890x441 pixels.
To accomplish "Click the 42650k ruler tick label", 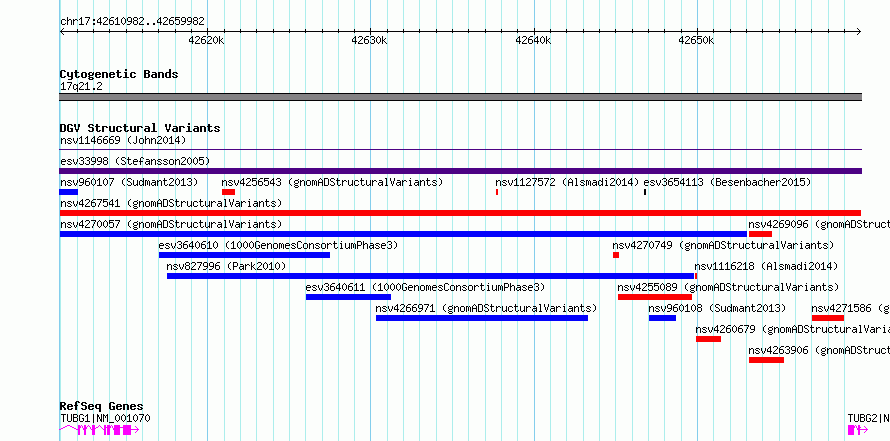I will tap(696, 40).
